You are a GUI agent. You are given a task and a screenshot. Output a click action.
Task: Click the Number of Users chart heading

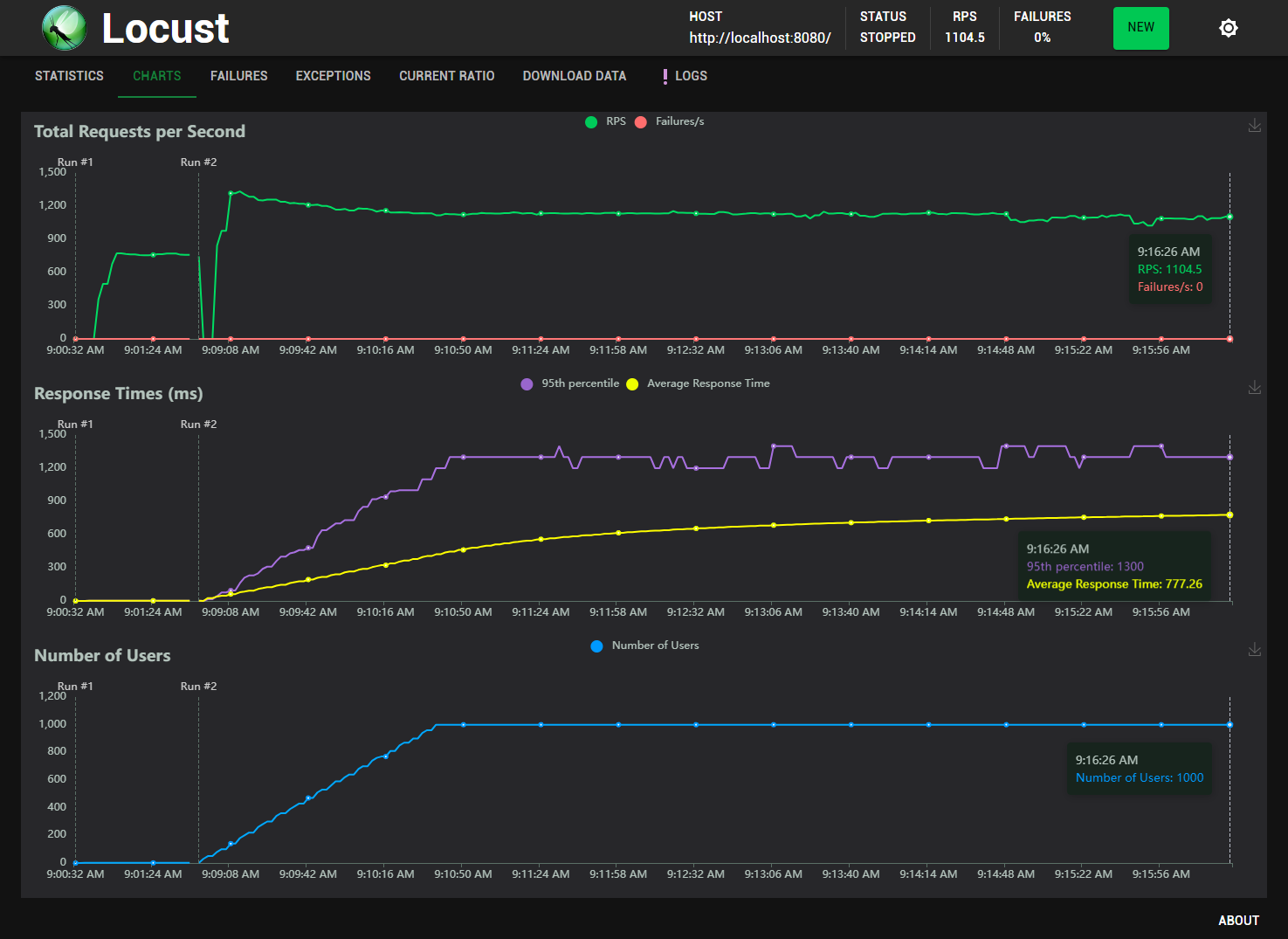[102, 656]
